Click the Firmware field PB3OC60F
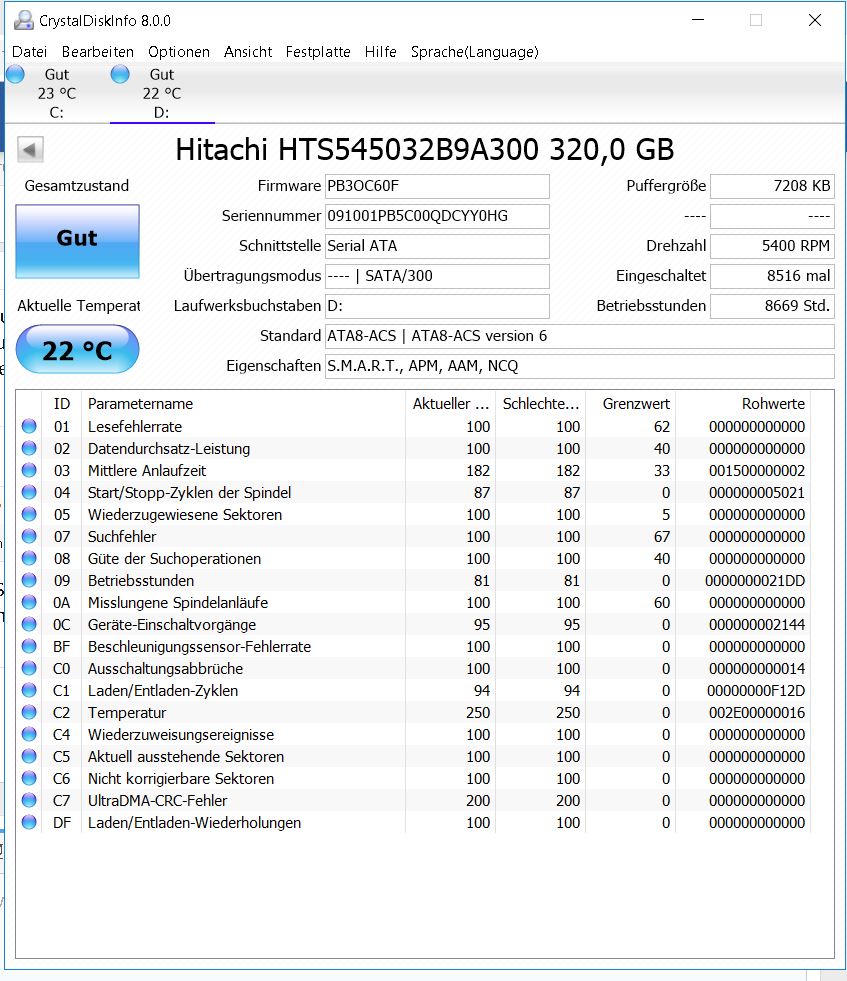847x981 pixels. (x=437, y=186)
